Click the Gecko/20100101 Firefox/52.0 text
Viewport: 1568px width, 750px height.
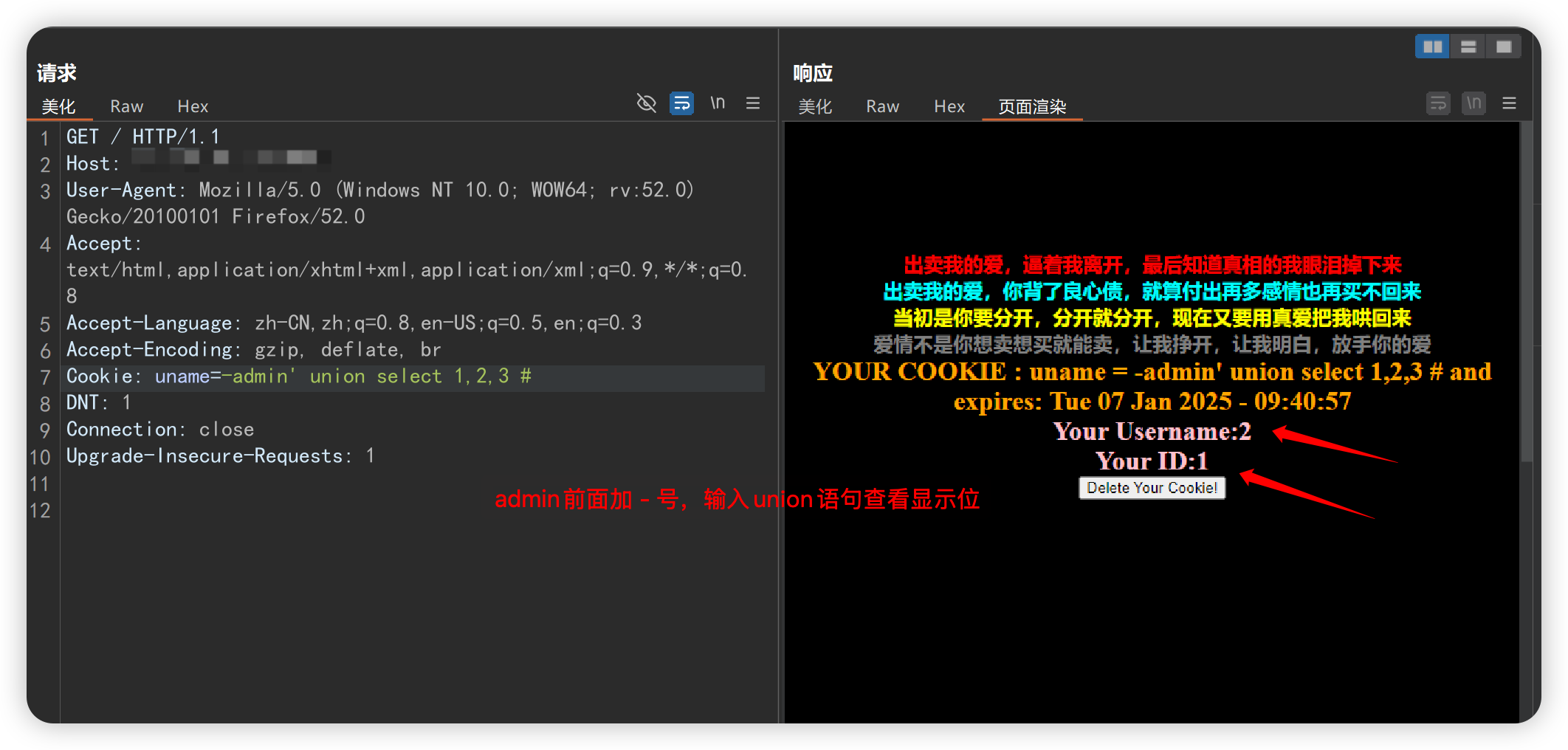[216, 216]
